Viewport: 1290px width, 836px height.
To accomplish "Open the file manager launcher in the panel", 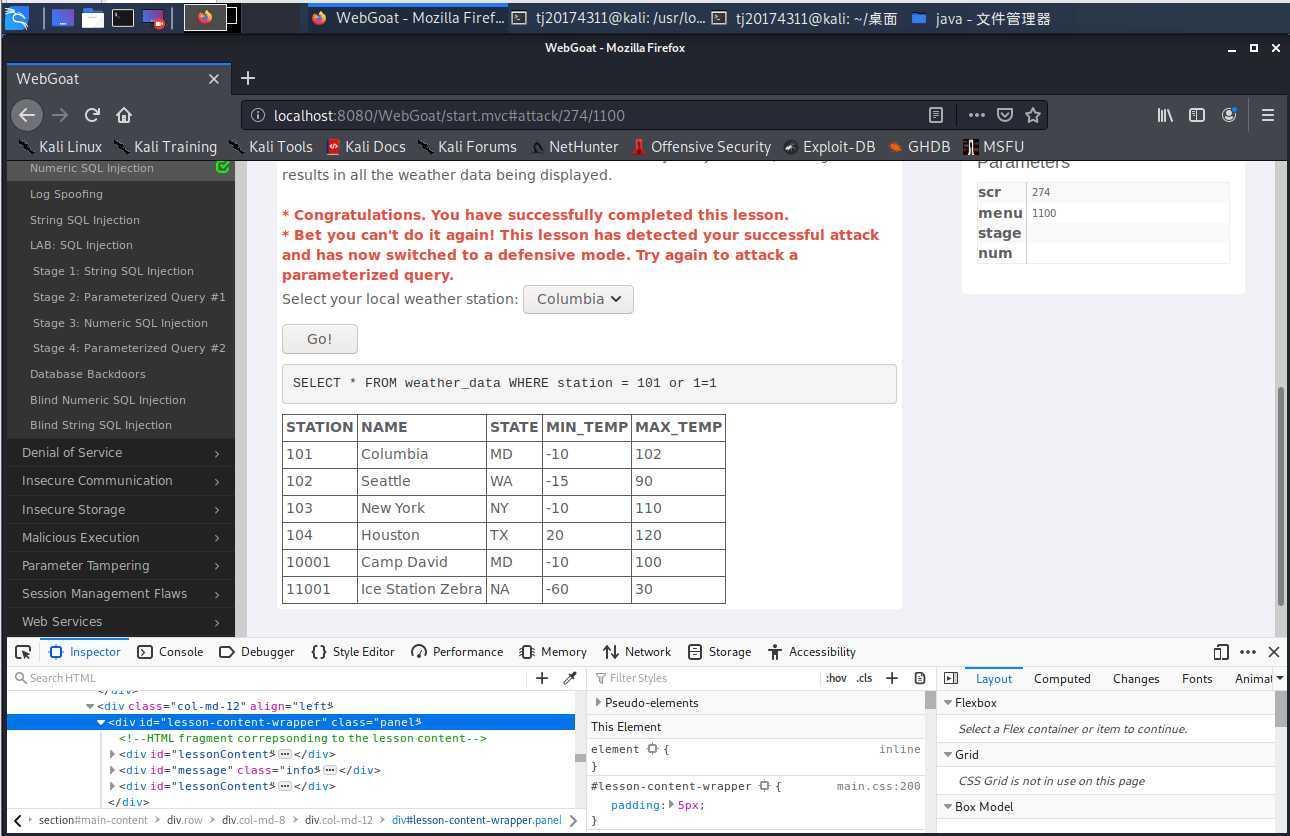I will click(x=93, y=17).
